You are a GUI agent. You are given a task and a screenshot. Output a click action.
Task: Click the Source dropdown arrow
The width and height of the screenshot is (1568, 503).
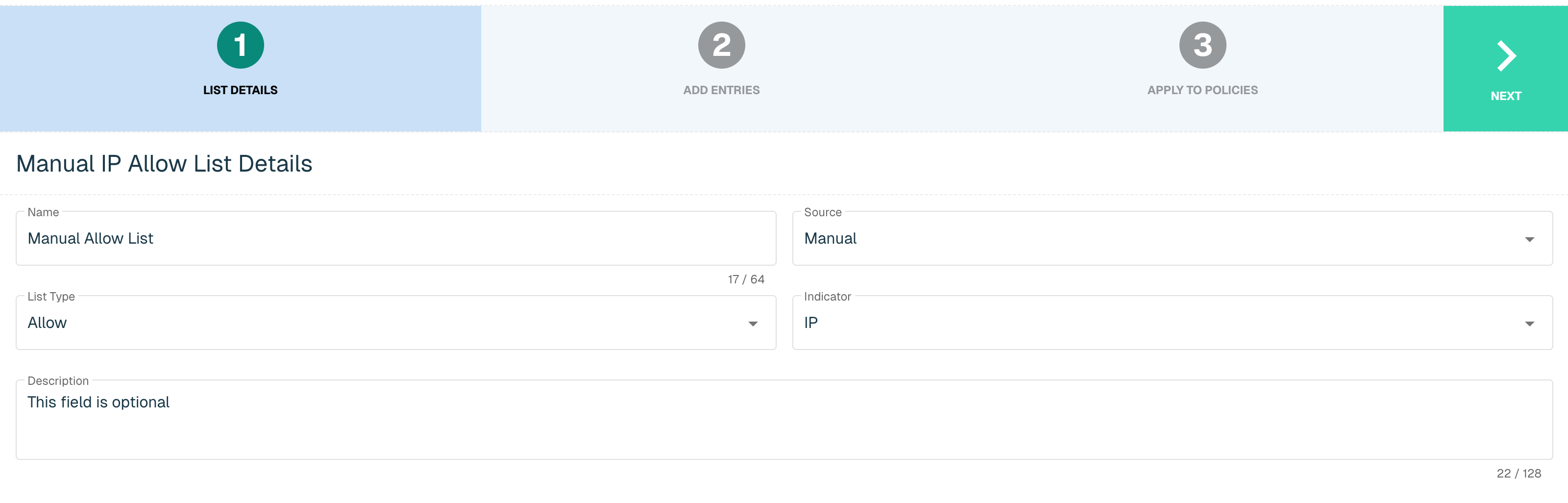(1529, 239)
